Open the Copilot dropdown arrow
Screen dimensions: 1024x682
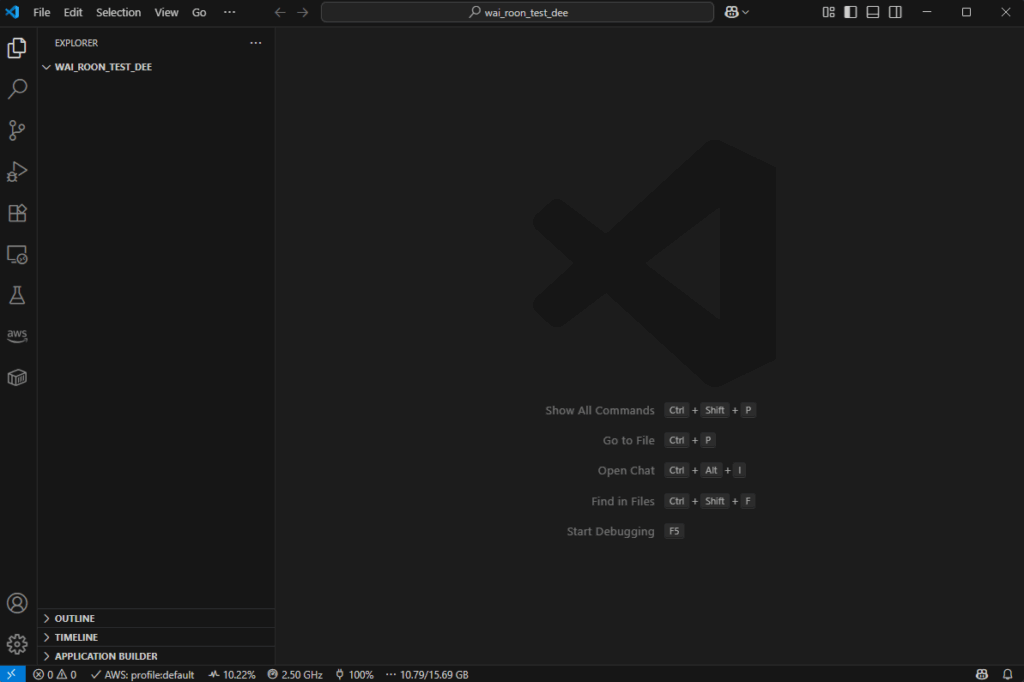746,12
